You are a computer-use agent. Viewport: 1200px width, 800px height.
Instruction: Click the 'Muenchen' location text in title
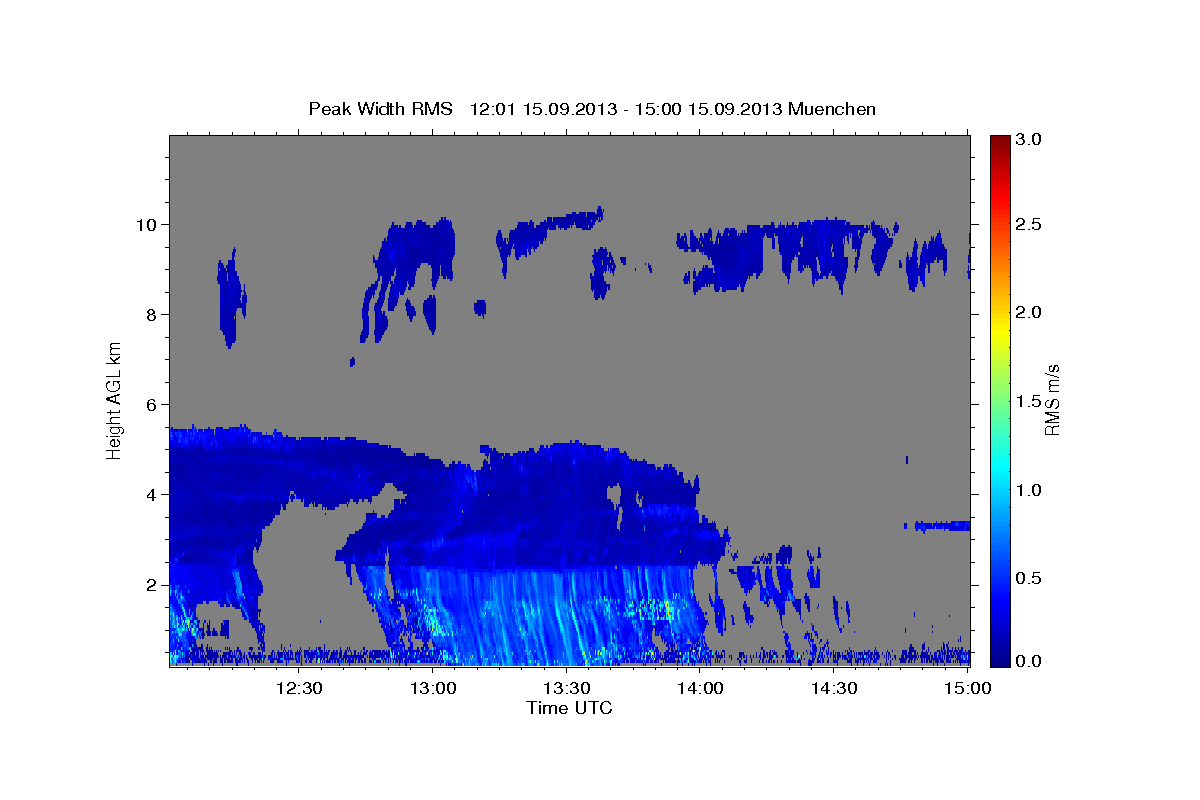[x=832, y=108]
